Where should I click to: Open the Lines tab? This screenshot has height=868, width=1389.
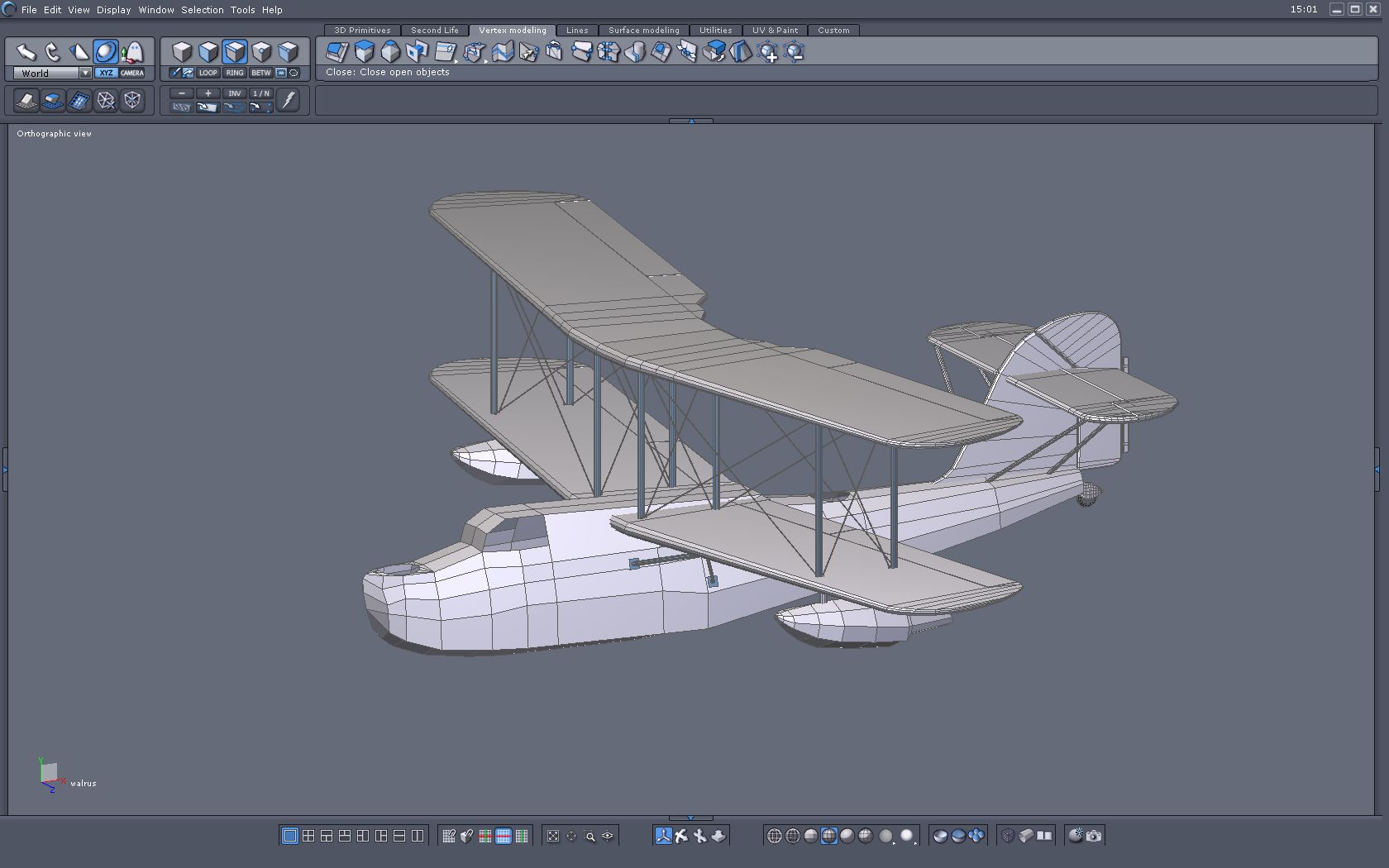[577, 31]
